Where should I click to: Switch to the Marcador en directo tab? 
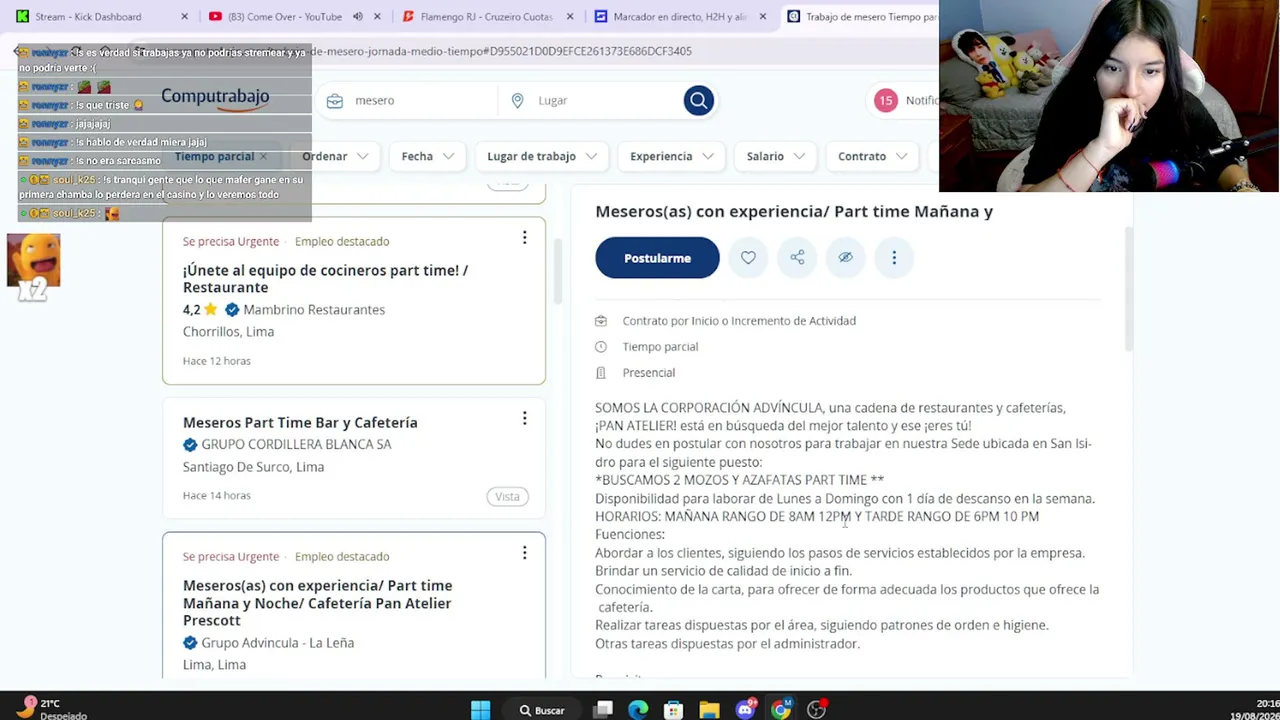point(679,17)
